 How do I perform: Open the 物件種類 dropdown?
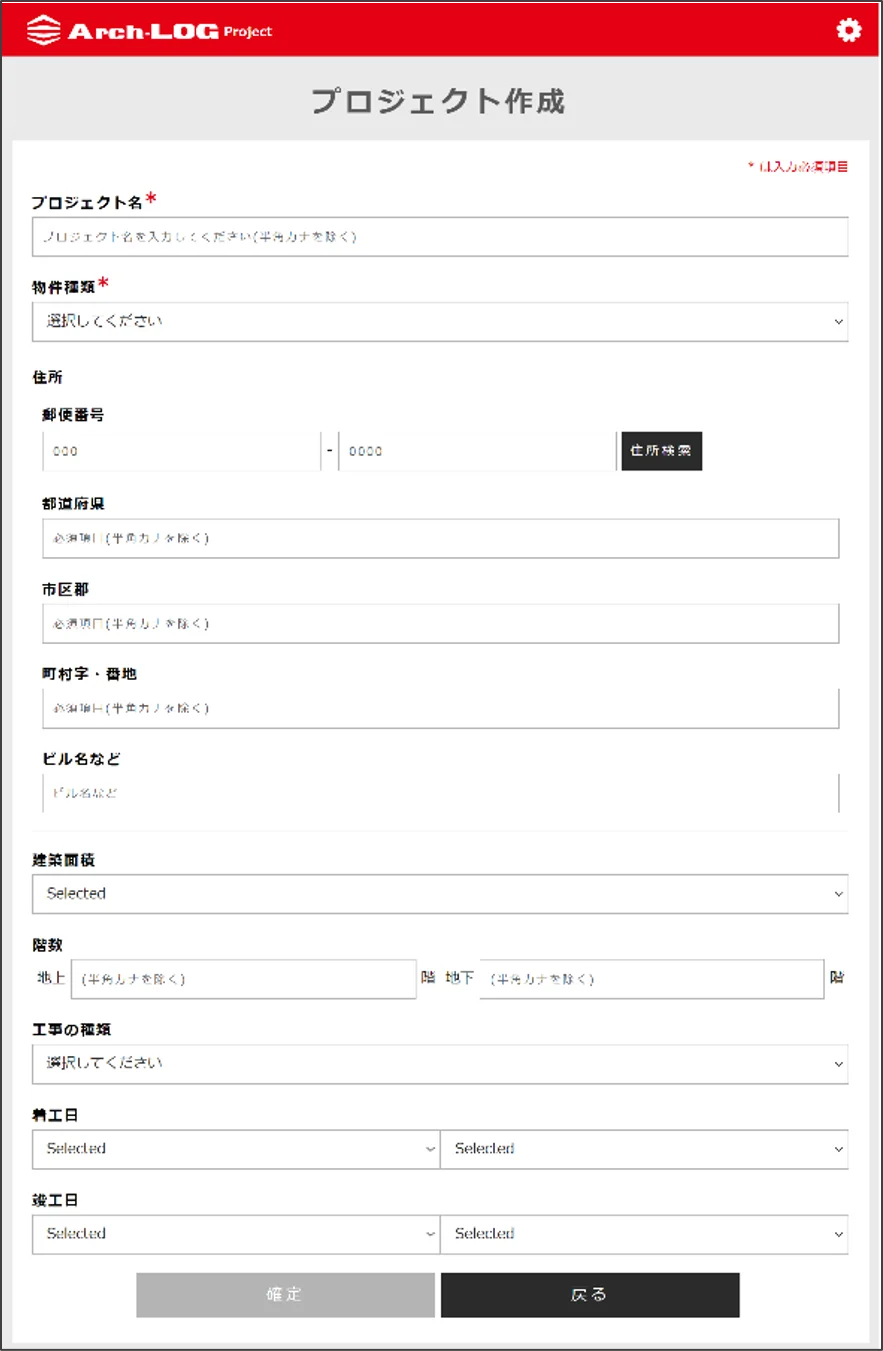click(440, 322)
